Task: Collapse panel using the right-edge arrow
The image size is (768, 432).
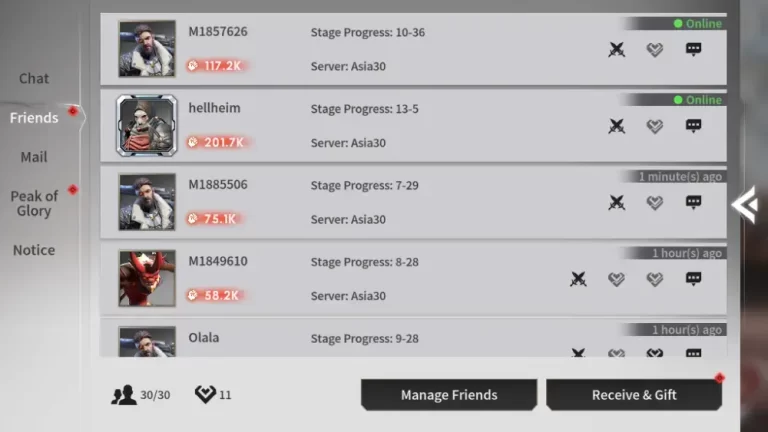Action: [744, 205]
